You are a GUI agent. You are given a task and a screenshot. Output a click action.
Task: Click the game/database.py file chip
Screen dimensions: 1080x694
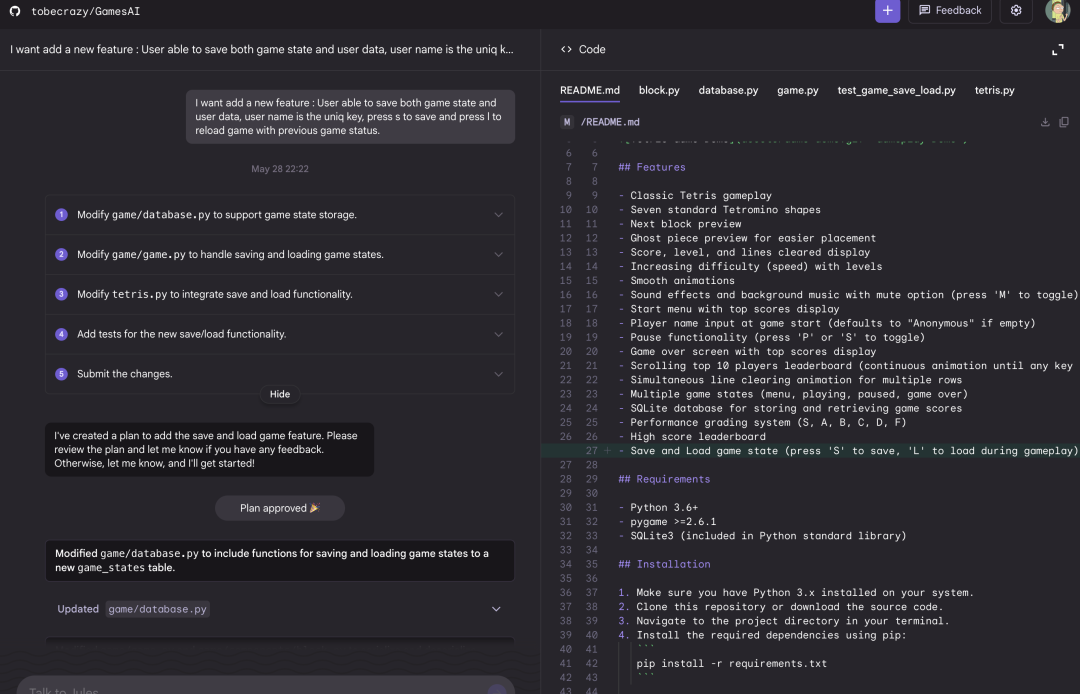coord(158,609)
